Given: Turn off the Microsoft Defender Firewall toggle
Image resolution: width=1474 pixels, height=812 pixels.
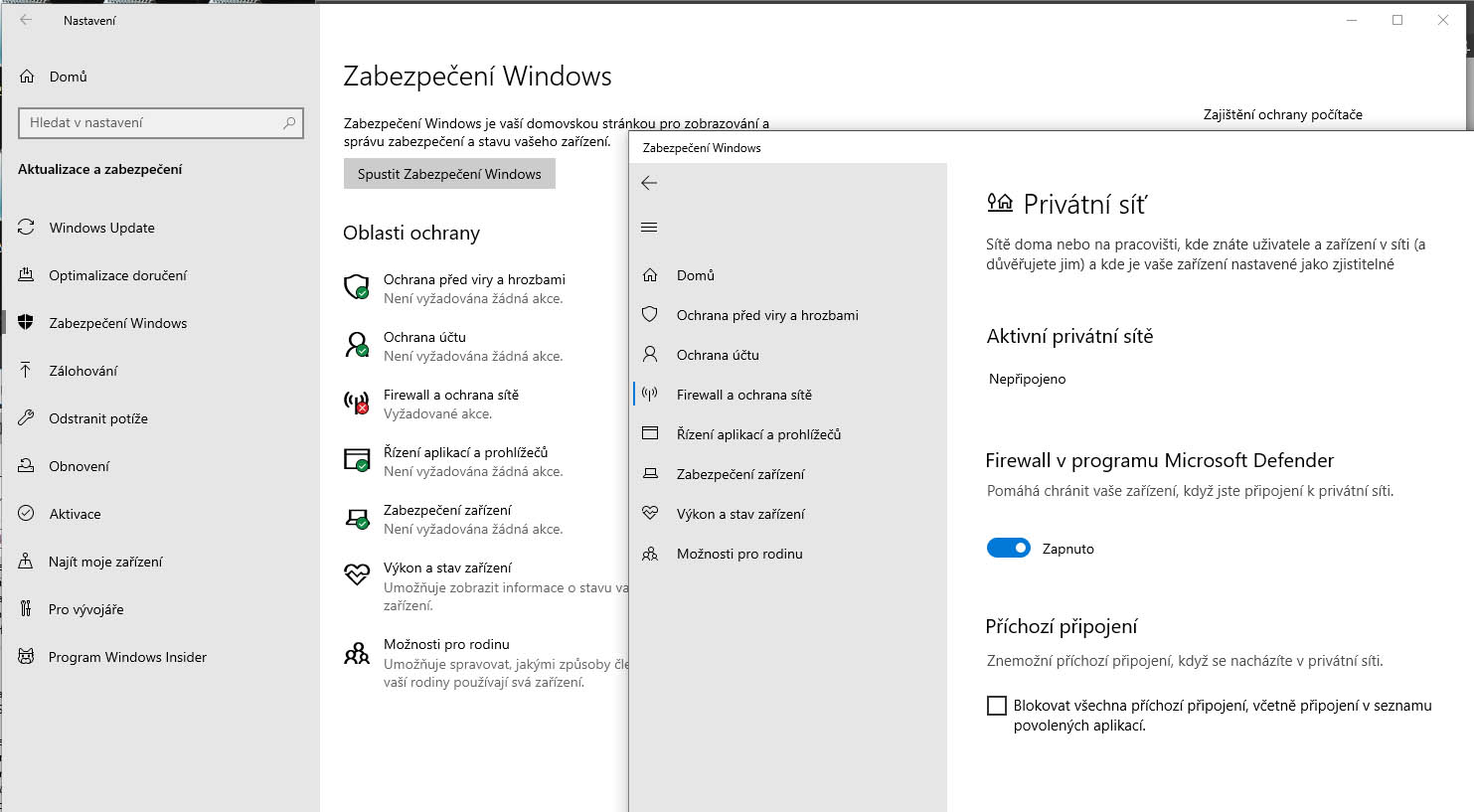Looking at the screenshot, I should click(1008, 549).
